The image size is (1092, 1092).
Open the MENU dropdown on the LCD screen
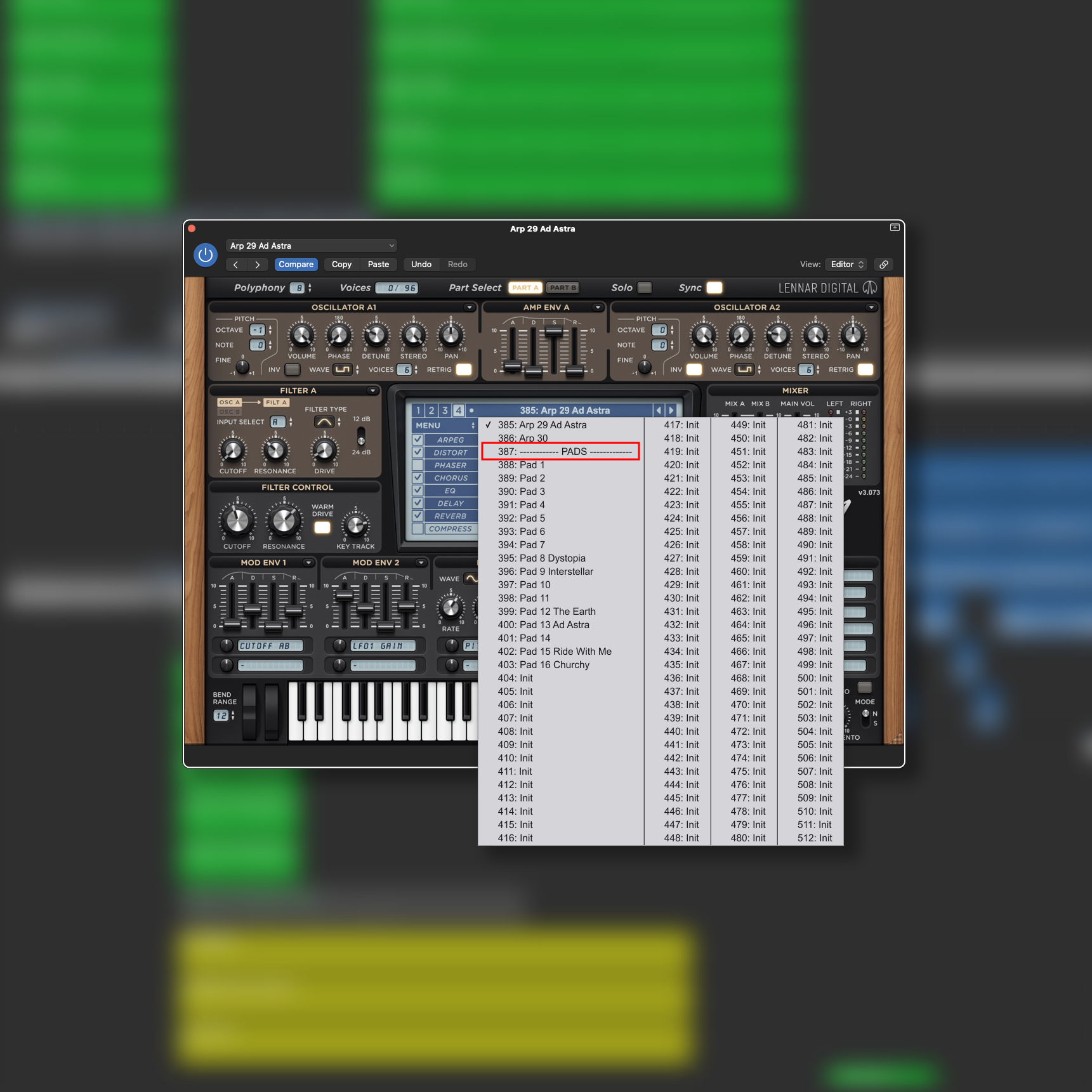coord(444,425)
